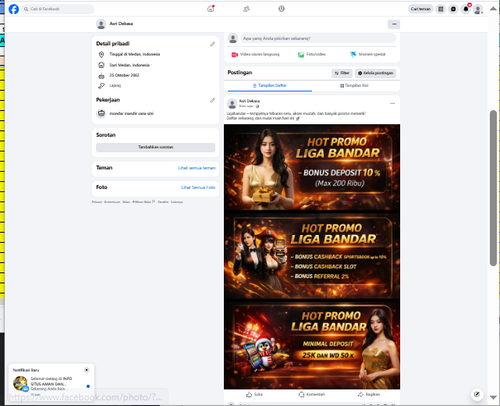Switch to 'Tampilan Kisi' tab
This screenshot has height=406, width=500.
point(354,86)
